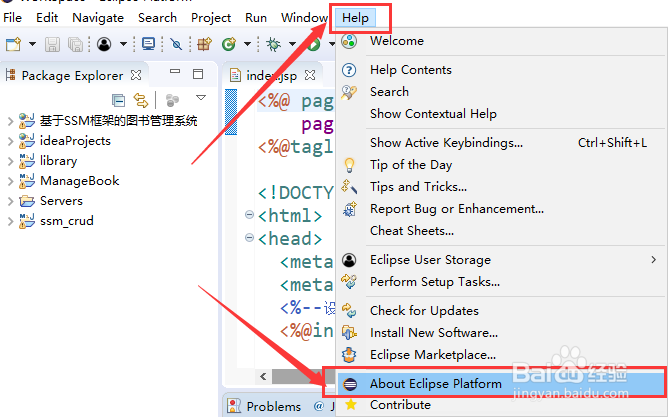This screenshot has width=668, height=417.
Task: Open the user account dropdown arrow
Action: (123, 44)
